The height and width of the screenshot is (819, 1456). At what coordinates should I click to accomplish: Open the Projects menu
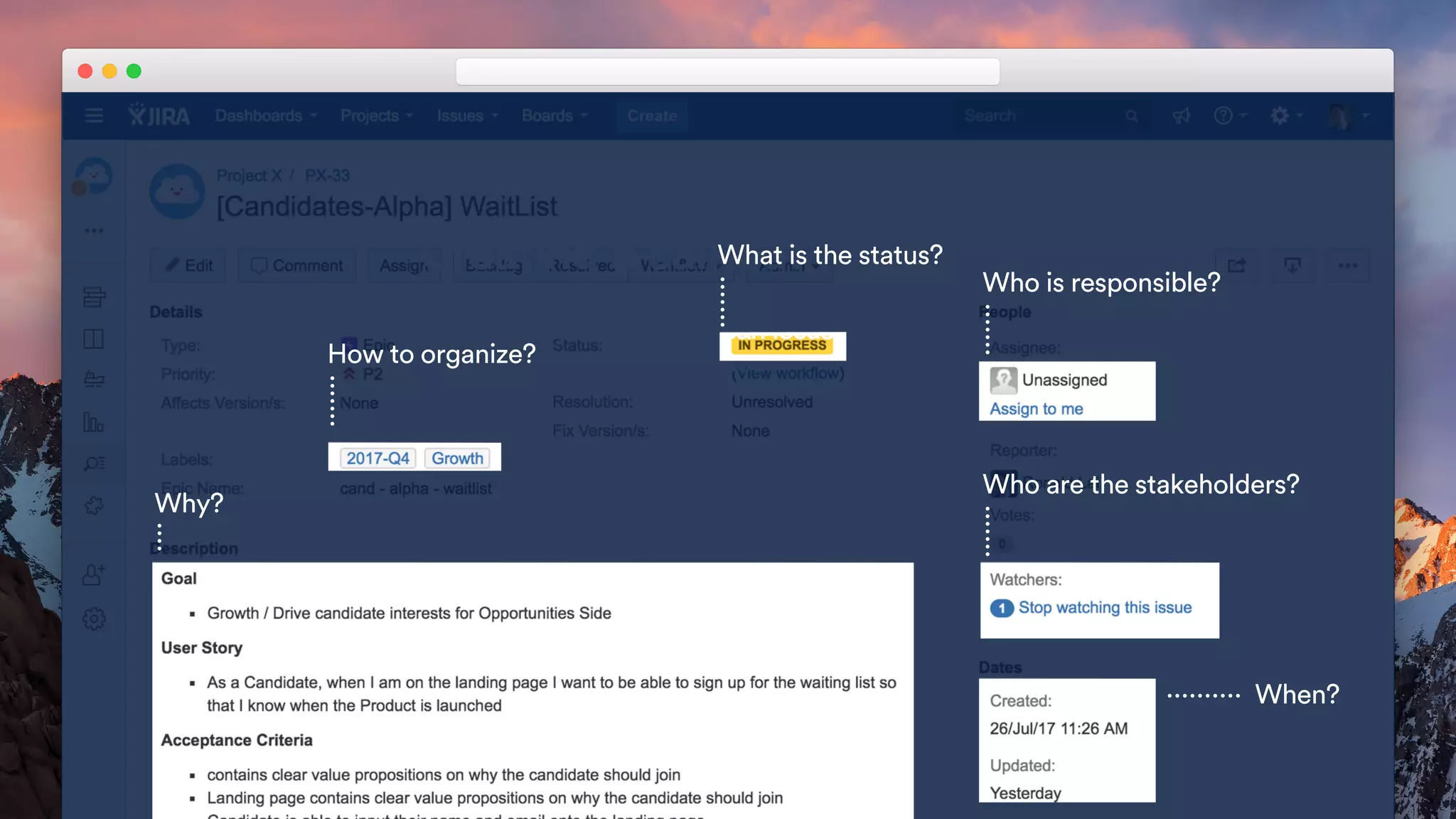coord(376,115)
